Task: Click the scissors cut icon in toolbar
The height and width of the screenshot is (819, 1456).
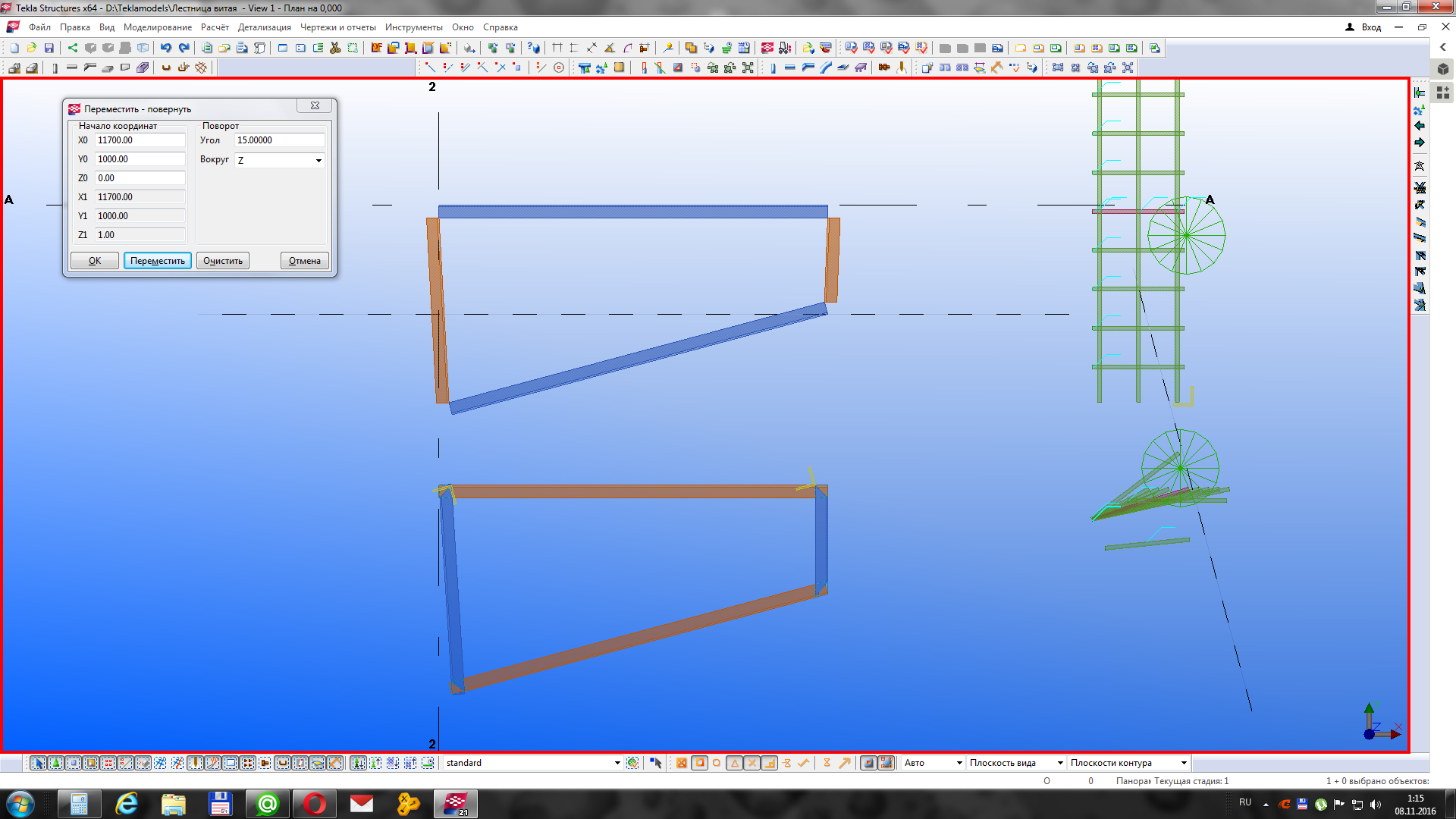Action: point(335,48)
